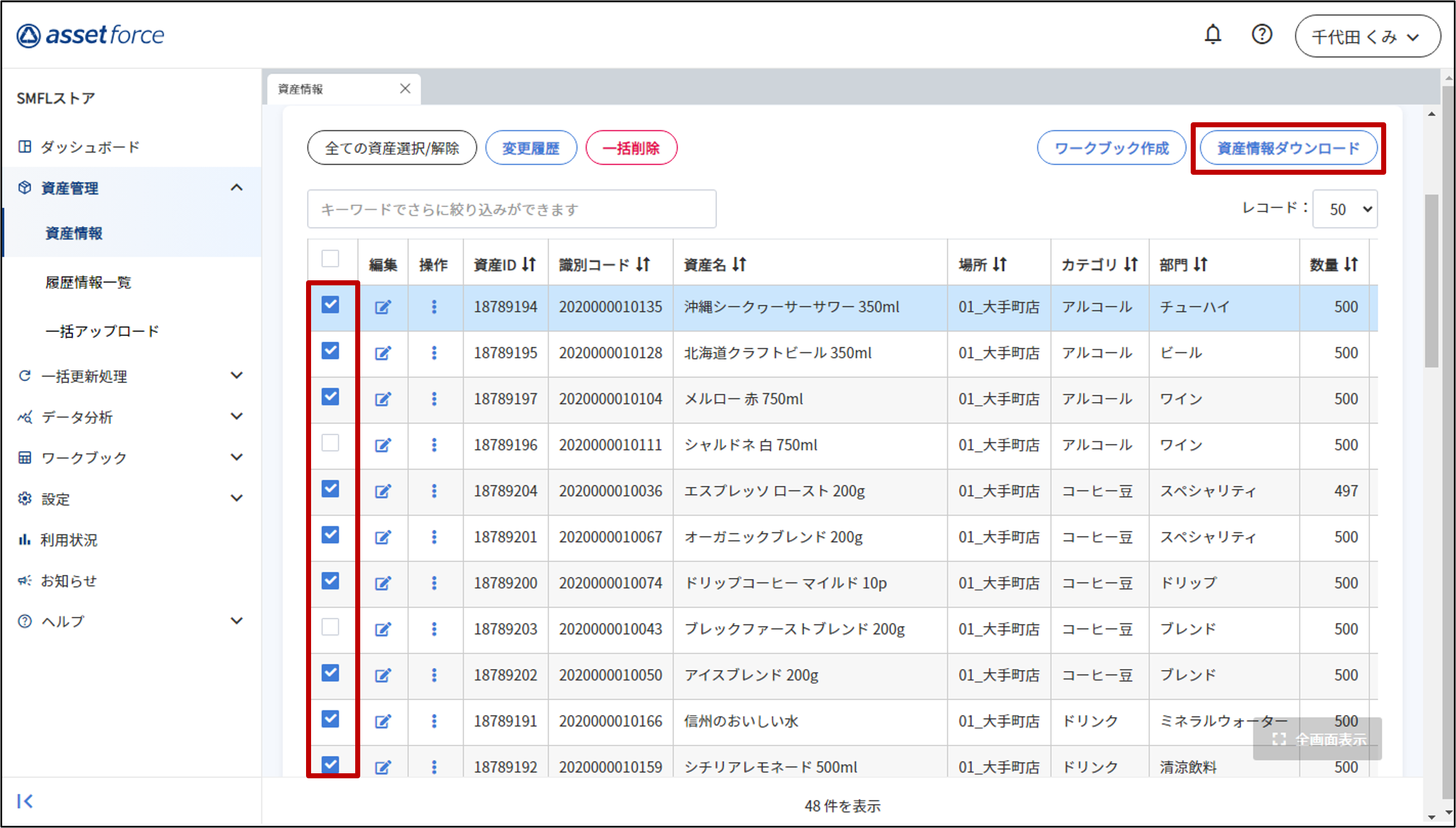Click the 資産情報ダウンロード button
Viewport: 1456px width, 828px height.
point(1288,148)
